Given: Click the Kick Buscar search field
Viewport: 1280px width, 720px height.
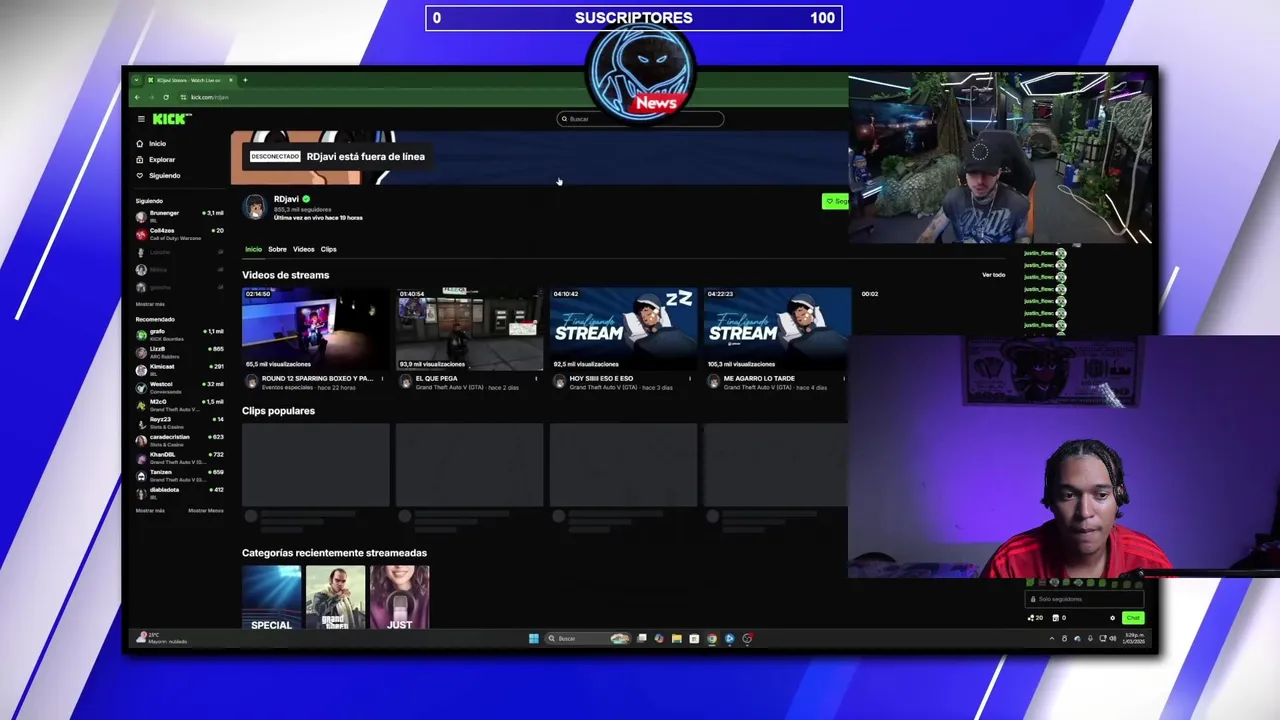Looking at the screenshot, I should (x=640, y=119).
